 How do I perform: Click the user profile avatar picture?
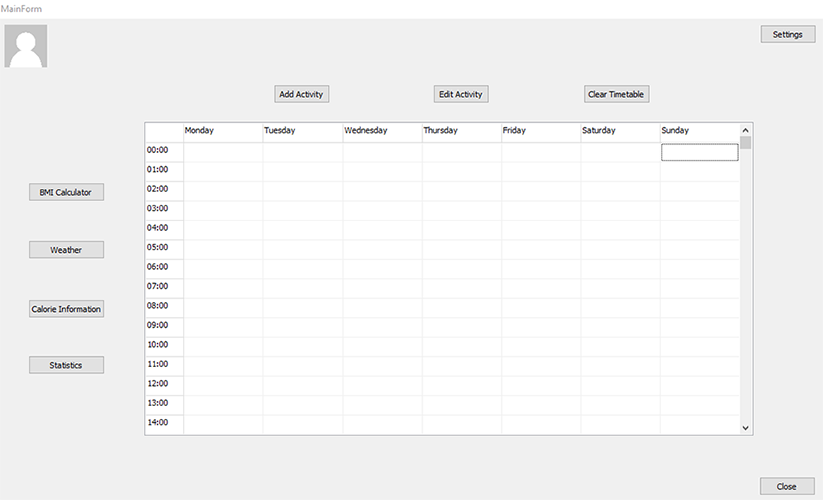[x=26, y=46]
